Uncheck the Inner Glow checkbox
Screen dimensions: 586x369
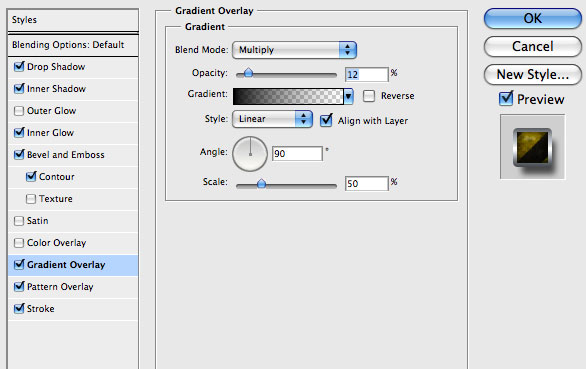(x=19, y=133)
